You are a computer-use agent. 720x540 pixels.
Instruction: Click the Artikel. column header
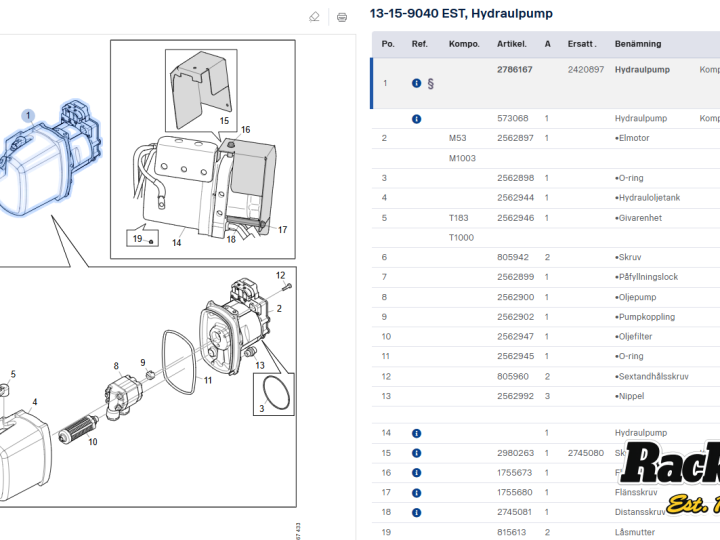coord(512,44)
